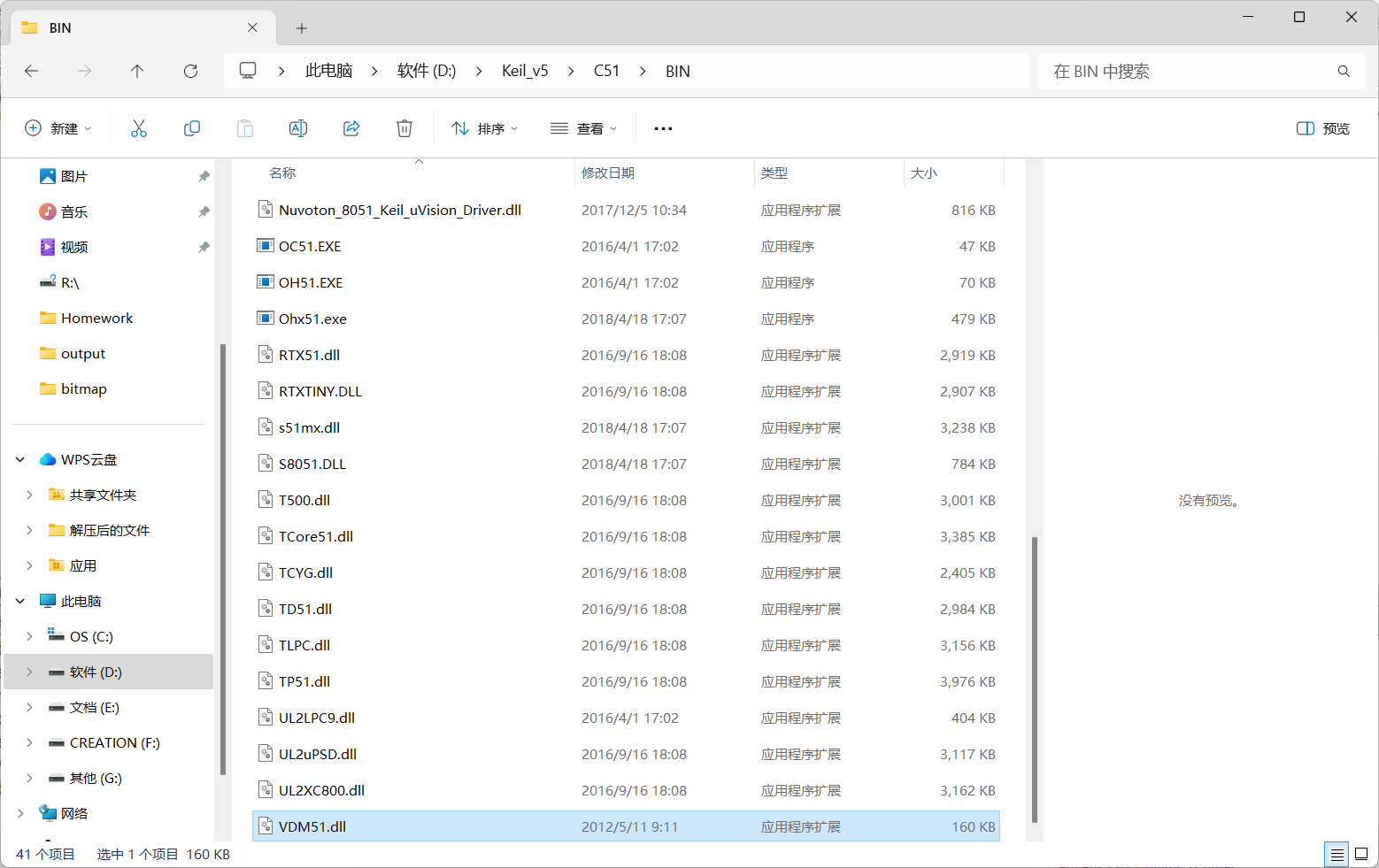
Task: Expand the CREATION (F:) drive node
Action: (29, 742)
